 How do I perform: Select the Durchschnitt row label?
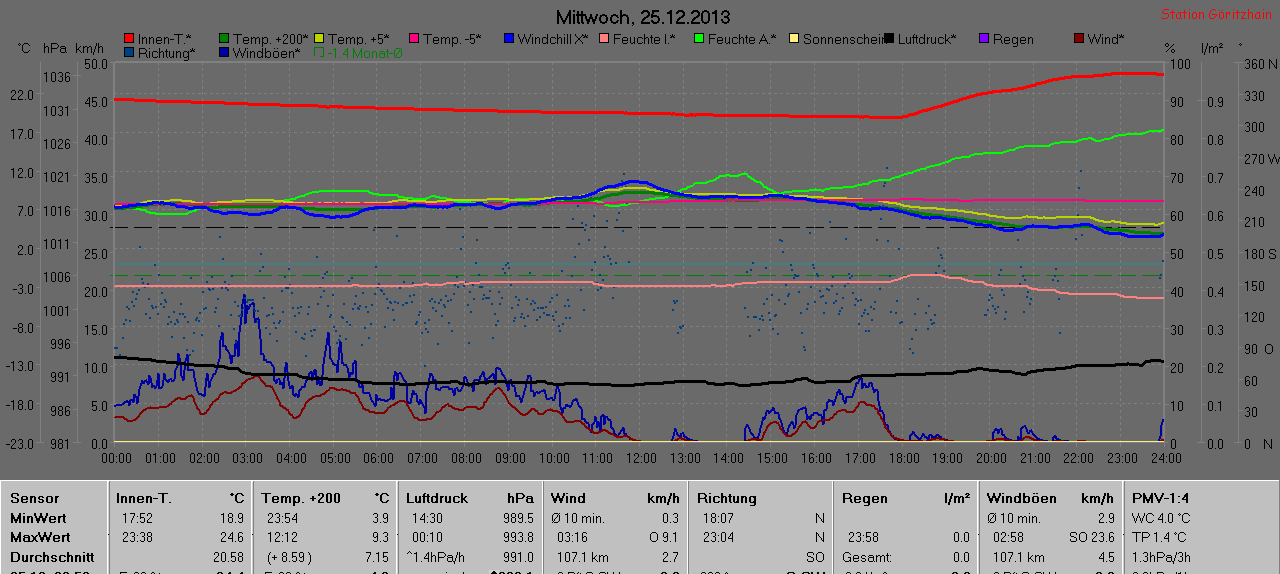tap(52, 557)
